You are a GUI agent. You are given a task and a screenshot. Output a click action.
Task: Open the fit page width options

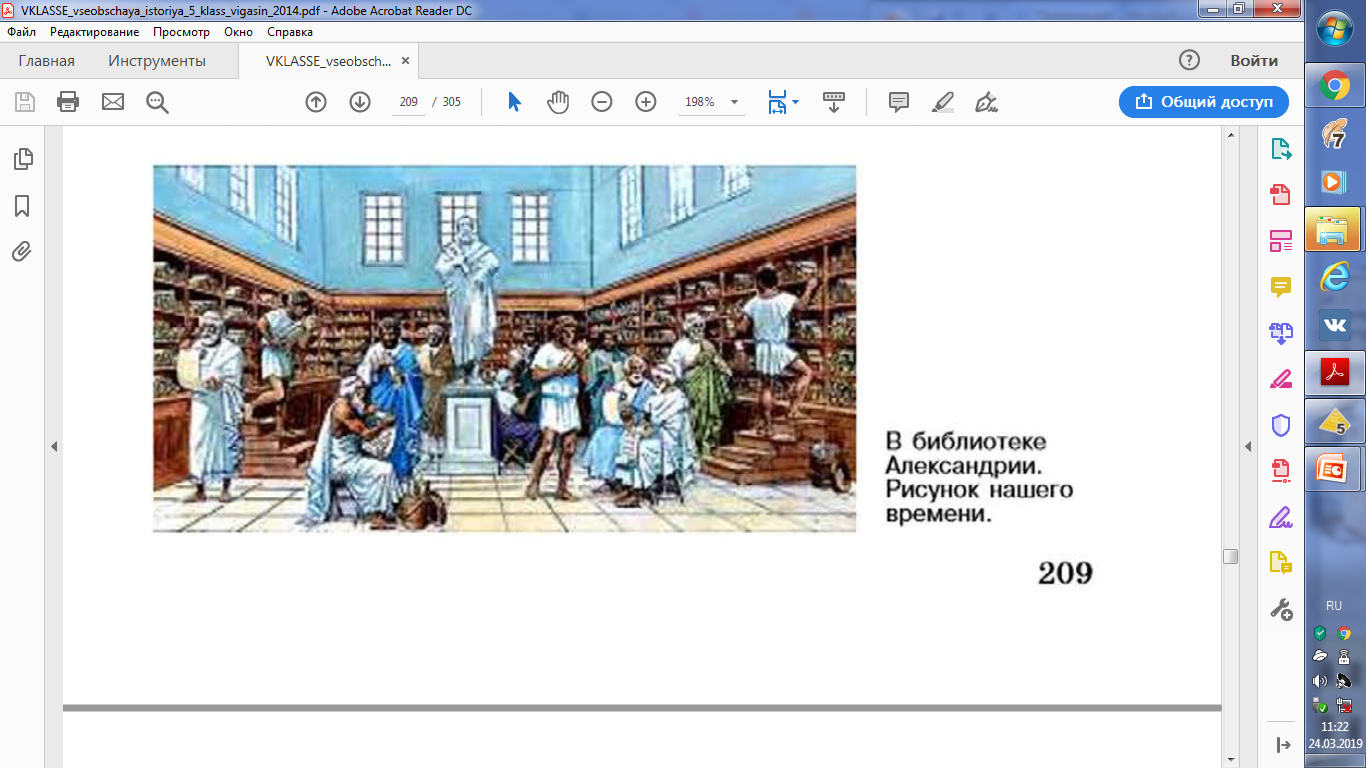[x=783, y=101]
